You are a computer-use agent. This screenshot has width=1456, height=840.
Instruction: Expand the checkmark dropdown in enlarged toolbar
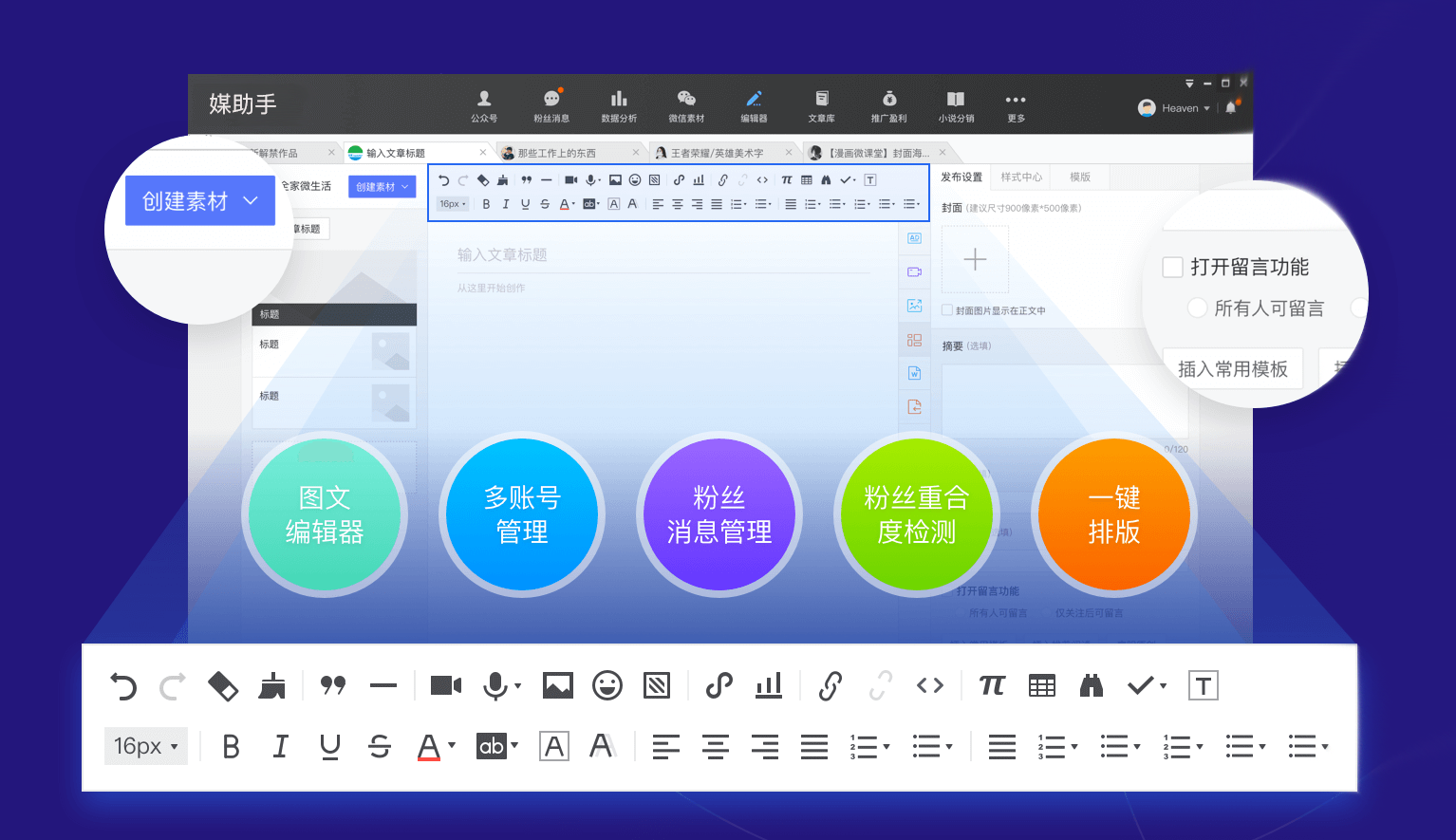click(1164, 686)
